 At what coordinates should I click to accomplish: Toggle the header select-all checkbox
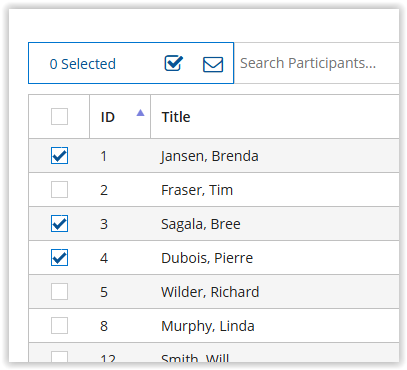point(59,116)
